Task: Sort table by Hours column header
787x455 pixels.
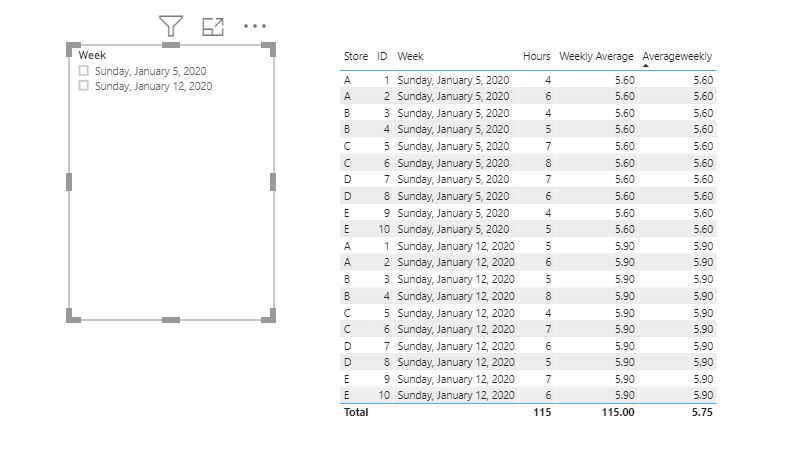Action: (x=537, y=56)
